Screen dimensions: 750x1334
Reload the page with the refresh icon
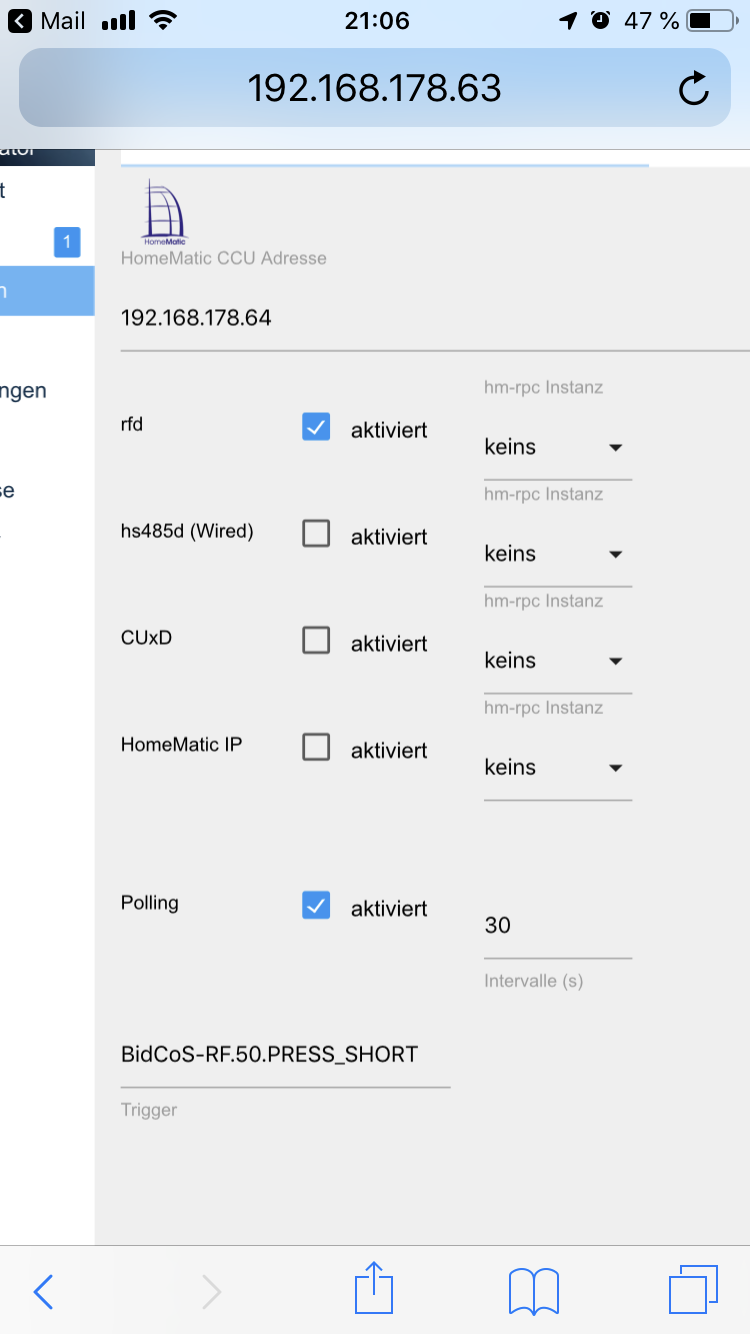693,89
